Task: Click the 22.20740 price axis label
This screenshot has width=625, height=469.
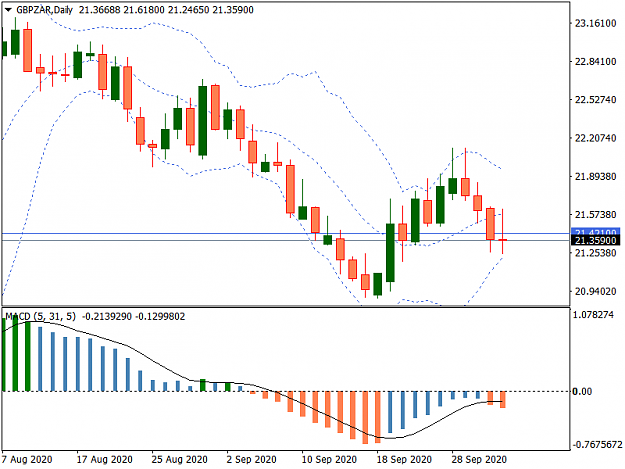Action: click(x=595, y=138)
